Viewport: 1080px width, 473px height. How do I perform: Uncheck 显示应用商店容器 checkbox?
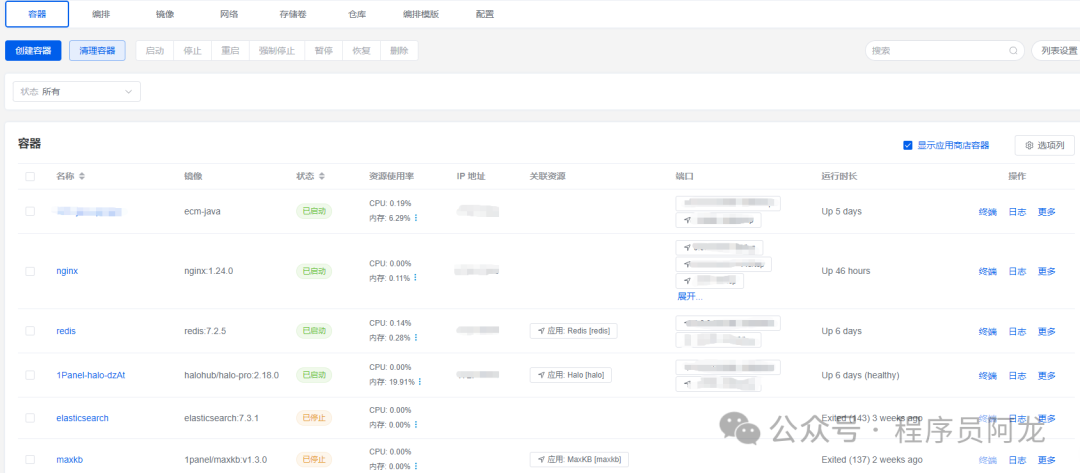point(908,145)
